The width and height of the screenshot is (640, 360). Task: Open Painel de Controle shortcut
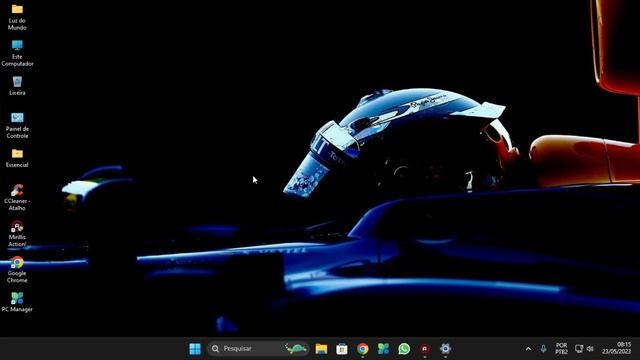(17, 125)
